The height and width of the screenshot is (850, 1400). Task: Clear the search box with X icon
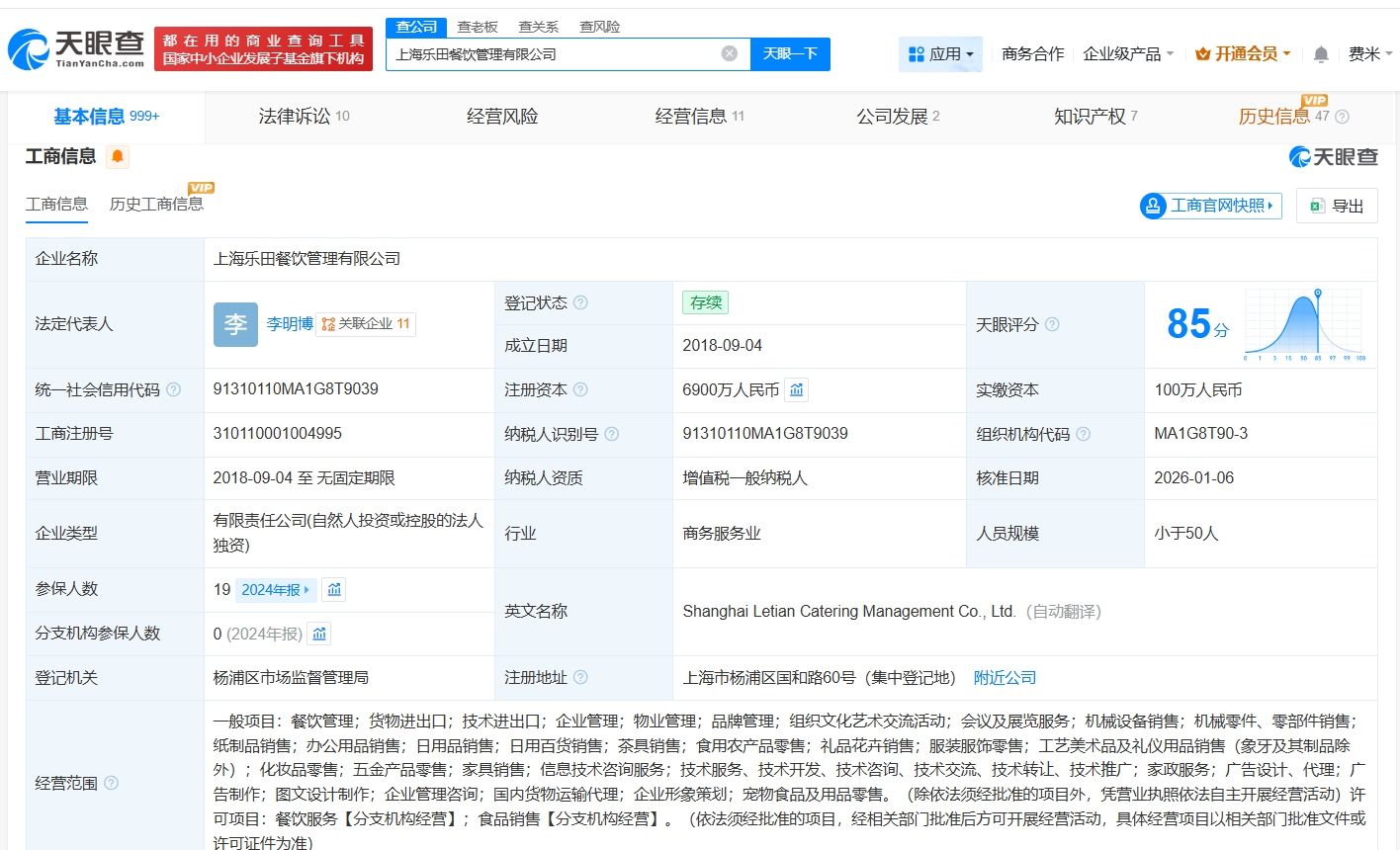pos(730,54)
